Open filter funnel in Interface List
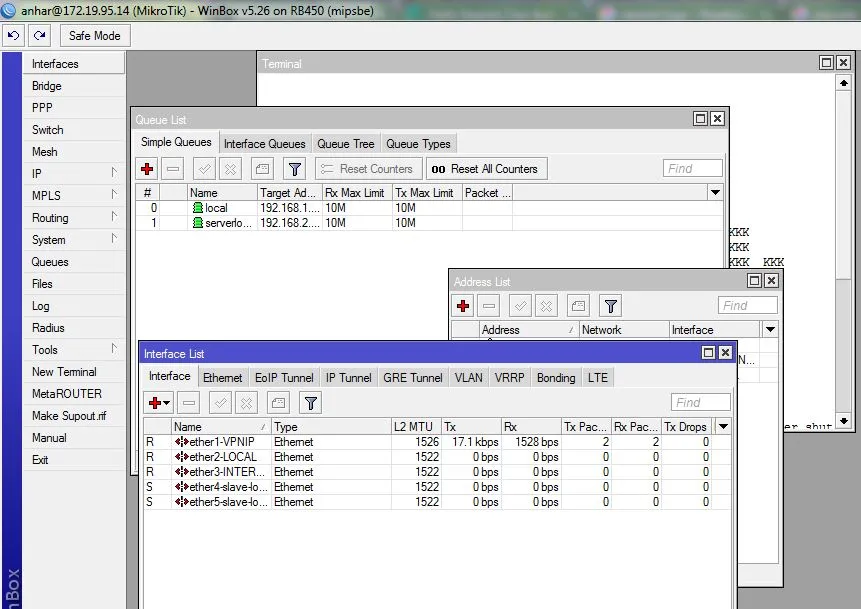This screenshot has height=609, width=861. [x=310, y=403]
